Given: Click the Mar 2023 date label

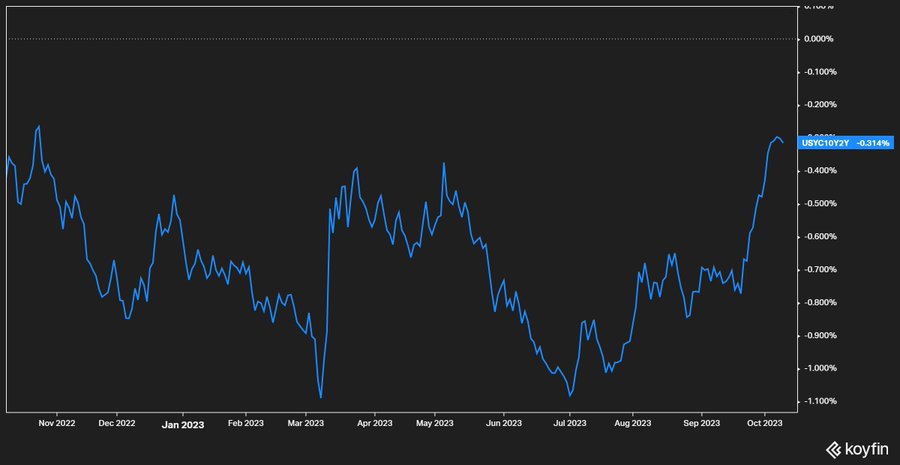Looking at the screenshot, I should [306, 423].
